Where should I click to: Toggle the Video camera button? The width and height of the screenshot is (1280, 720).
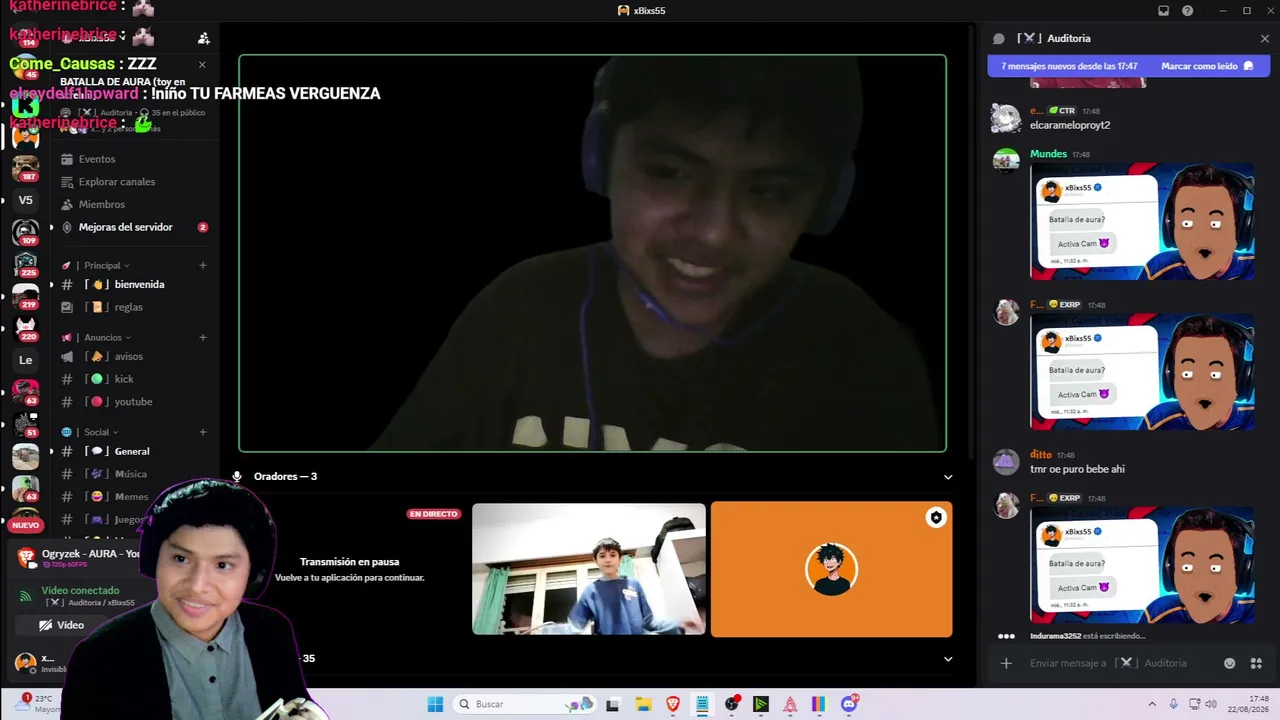pyautogui.click(x=62, y=625)
